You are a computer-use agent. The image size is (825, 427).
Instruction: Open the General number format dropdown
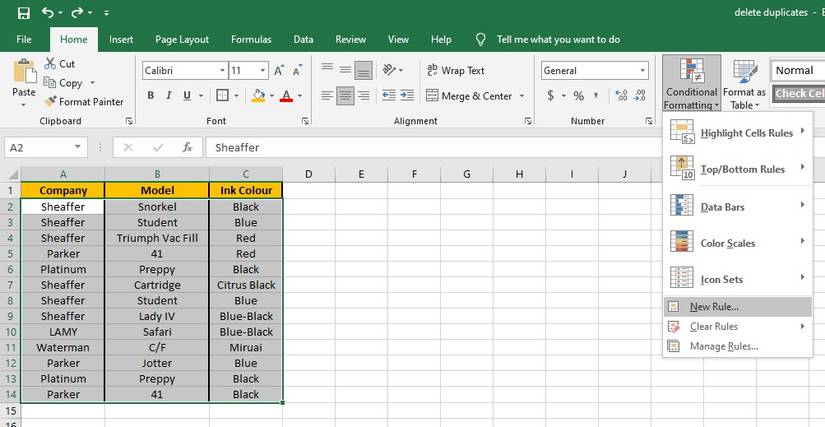642,70
